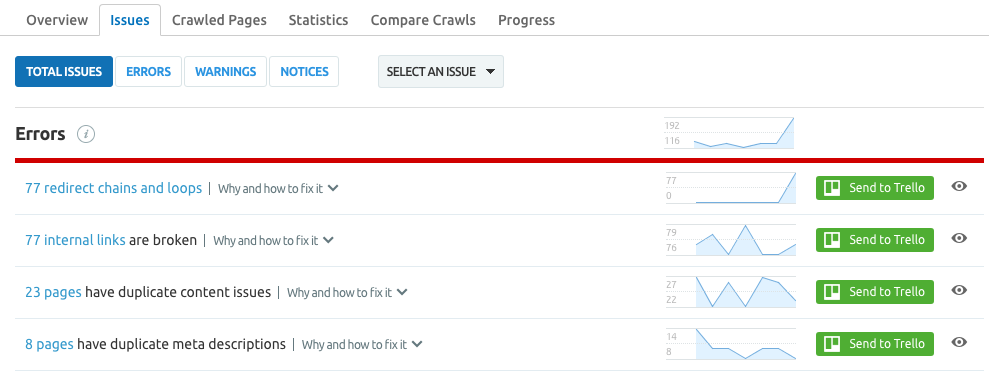The height and width of the screenshot is (378, 989).
Task: Open the 23 pages duplicate content link
Action: (x=53, y=292)
